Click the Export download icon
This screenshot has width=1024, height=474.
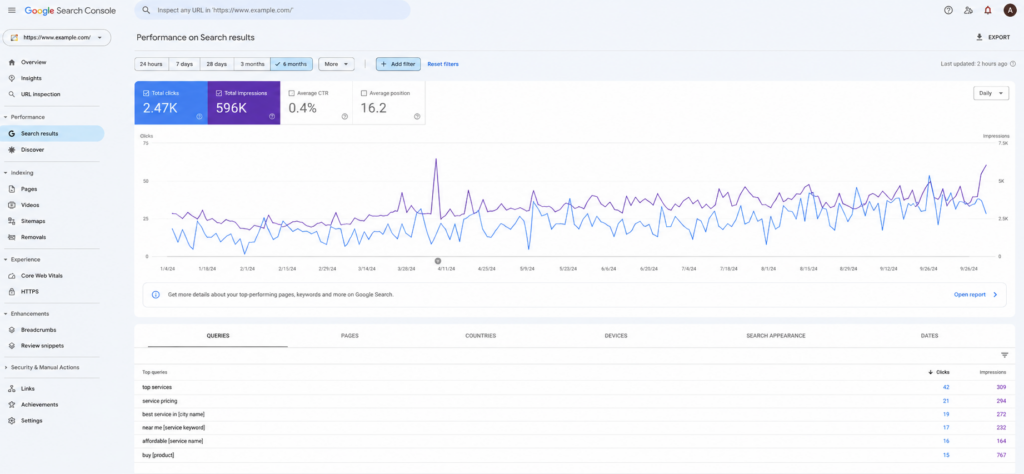click(x=979, y=37)
